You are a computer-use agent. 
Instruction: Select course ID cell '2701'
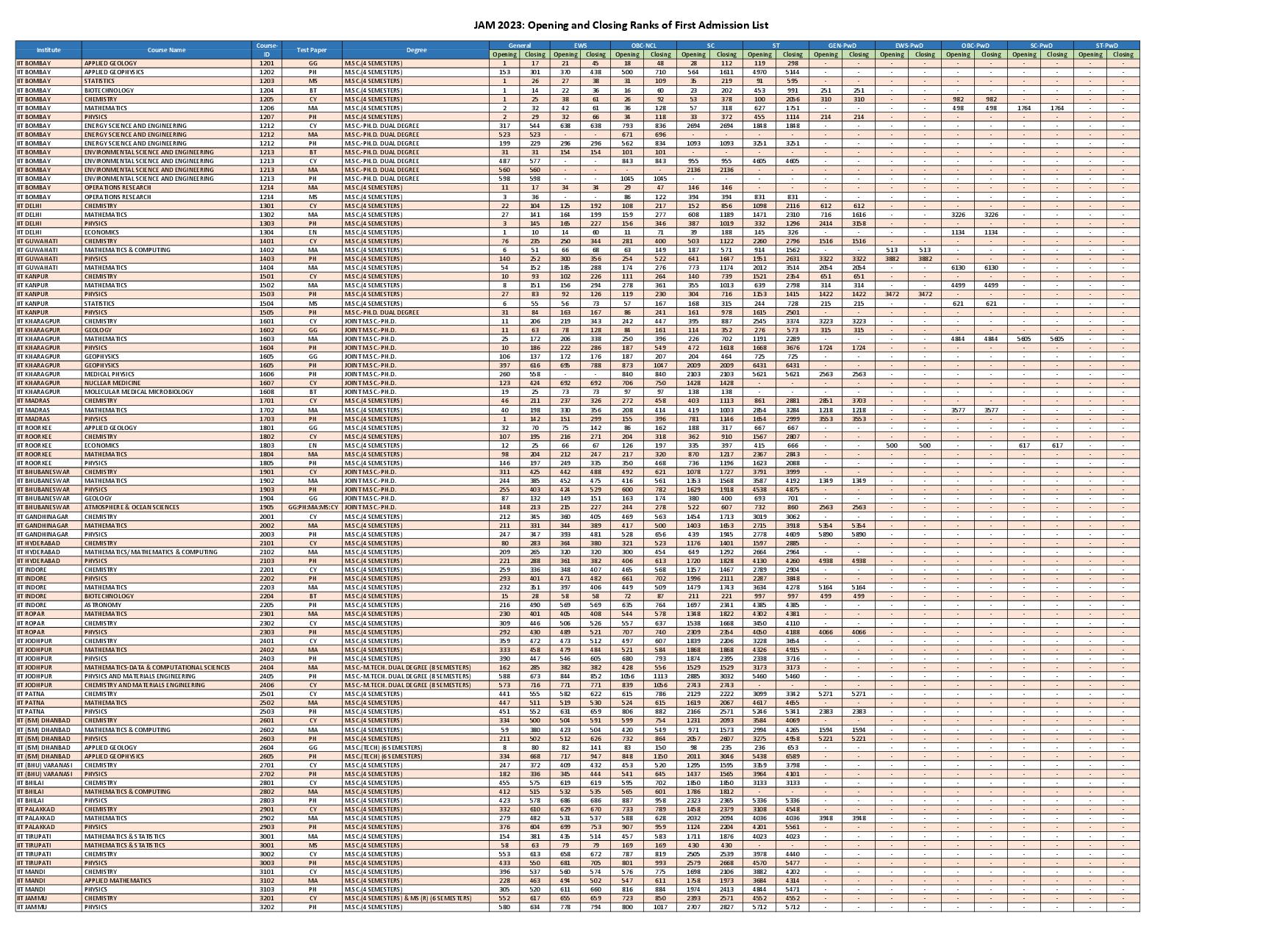pos(267,765)
